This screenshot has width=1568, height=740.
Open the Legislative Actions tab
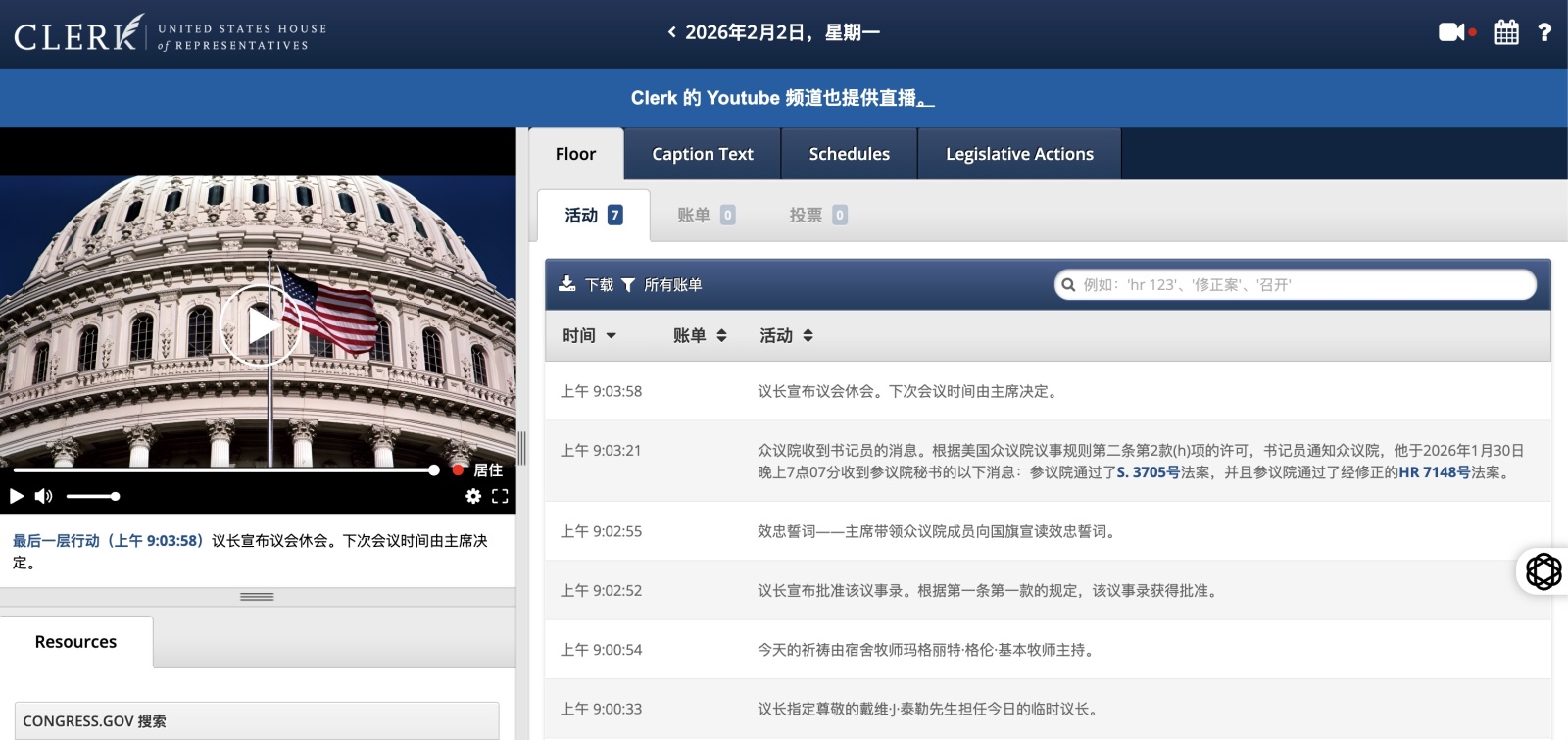[x=1019, y=154]
